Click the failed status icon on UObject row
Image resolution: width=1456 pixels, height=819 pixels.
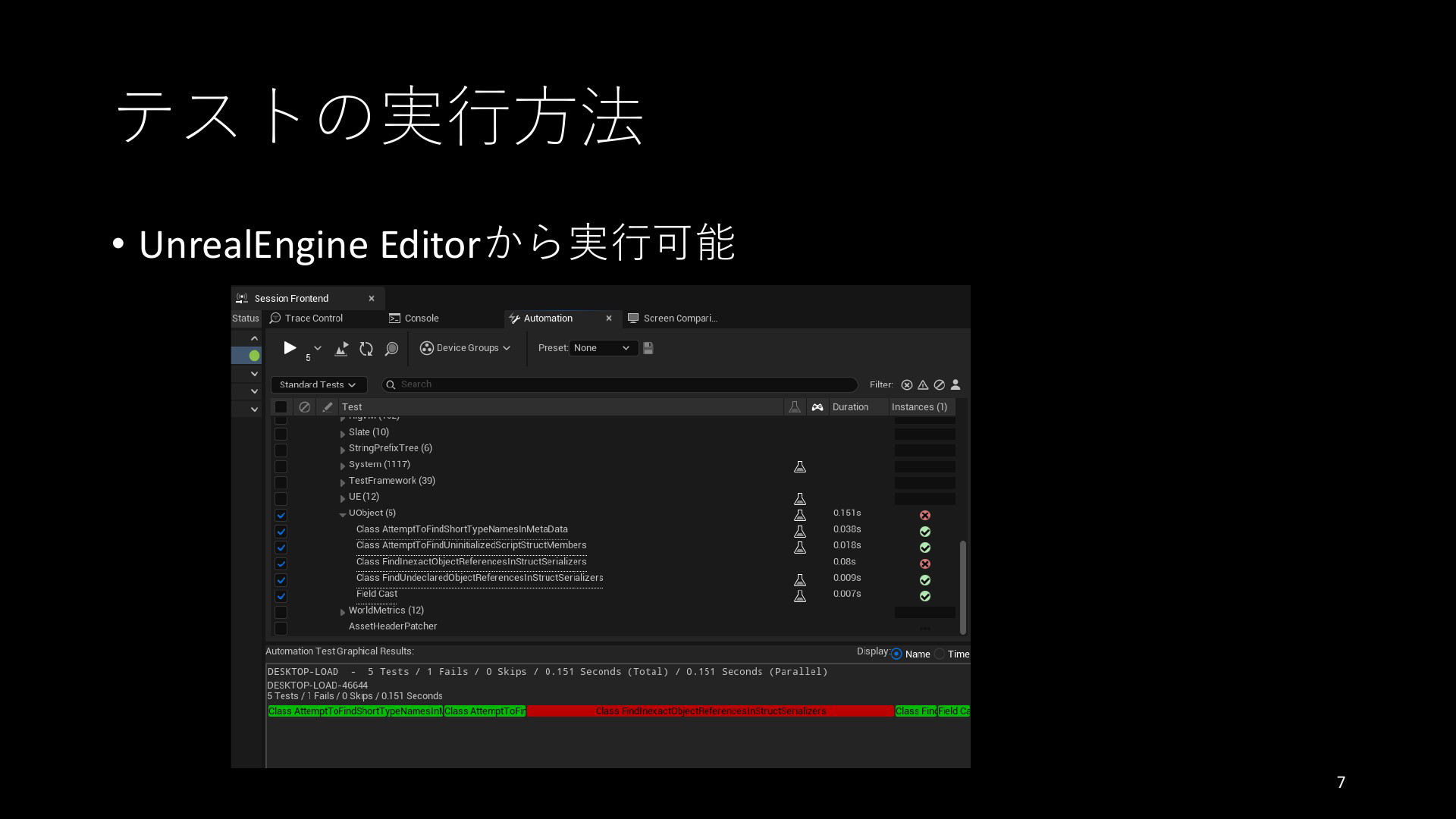point(925,515)
